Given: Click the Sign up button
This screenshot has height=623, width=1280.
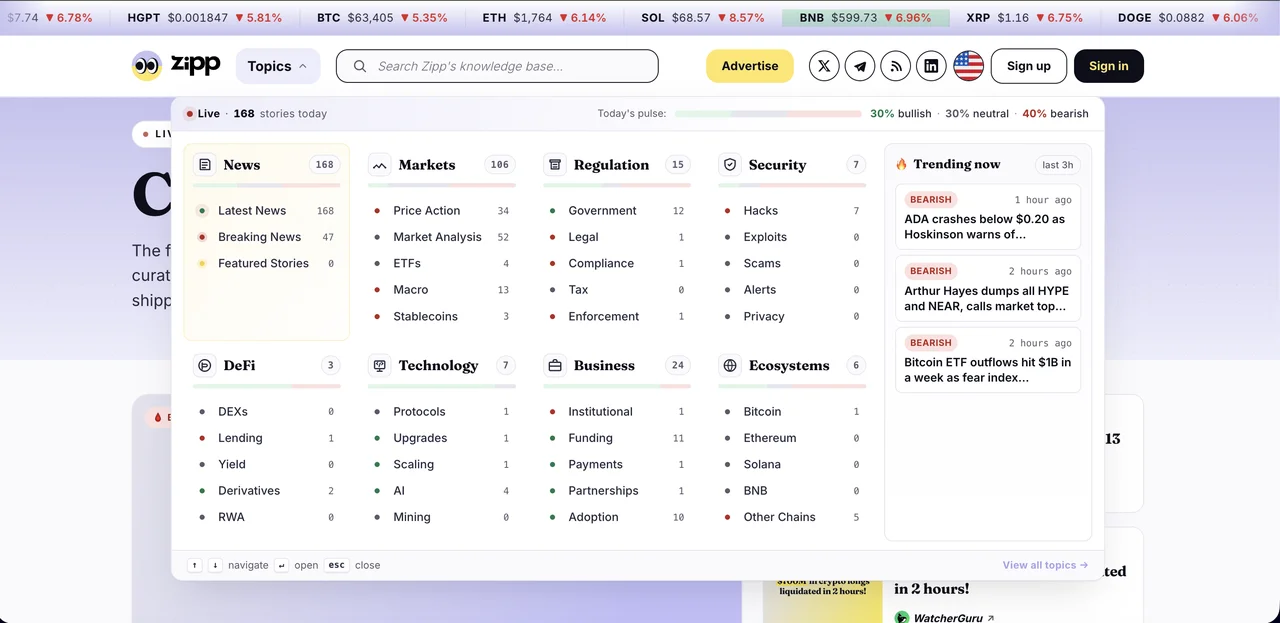Looking at the screenshot, I should [1029, 66].
